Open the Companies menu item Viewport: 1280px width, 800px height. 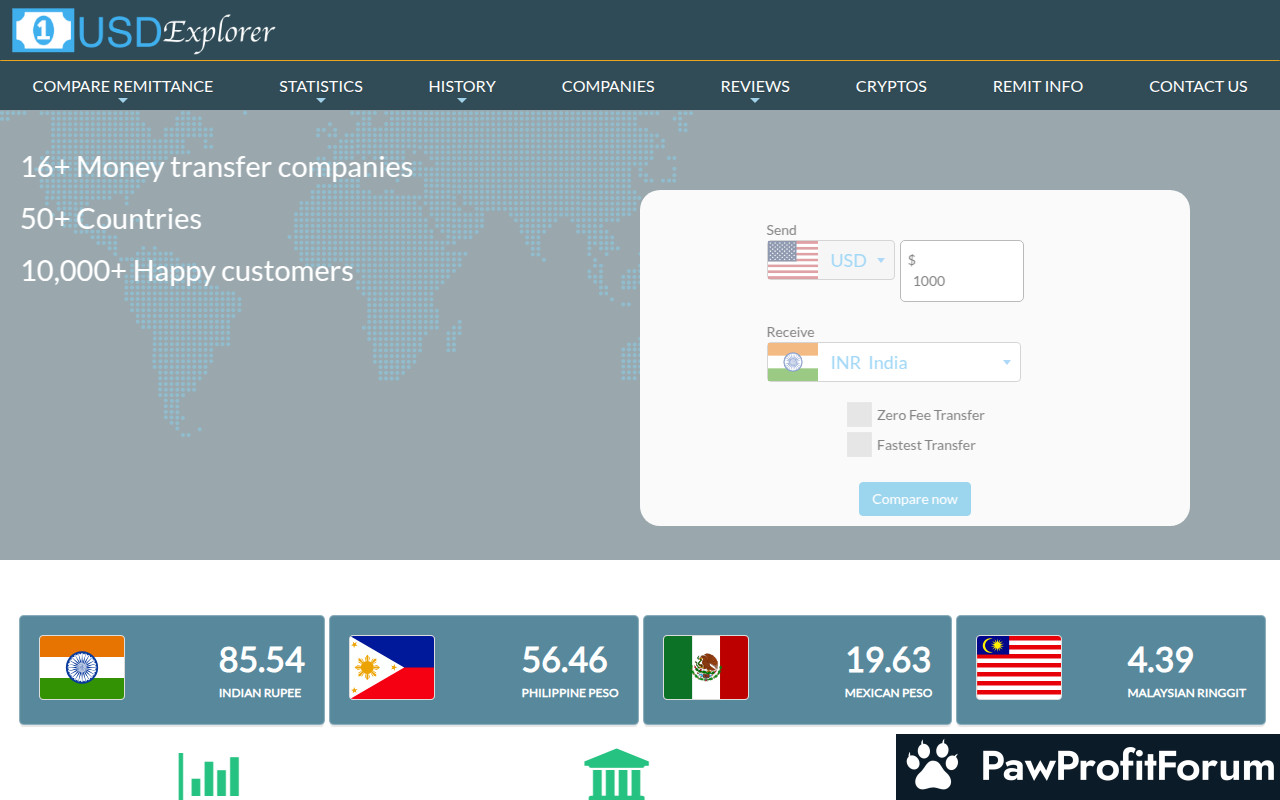[608, 87]
